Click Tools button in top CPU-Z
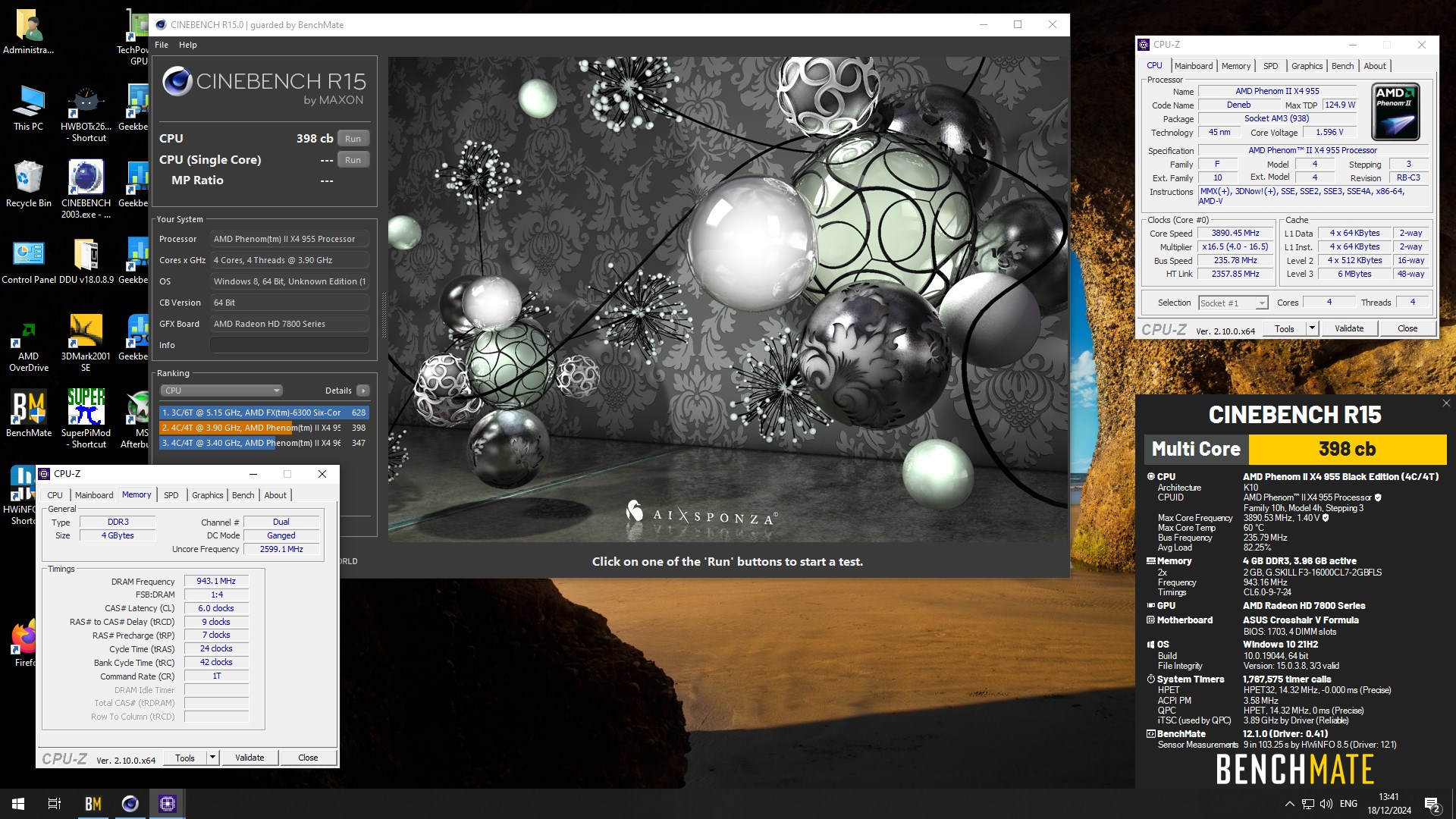The width and height of the screenshot is (1456, 819). (x=1284, y=328)
